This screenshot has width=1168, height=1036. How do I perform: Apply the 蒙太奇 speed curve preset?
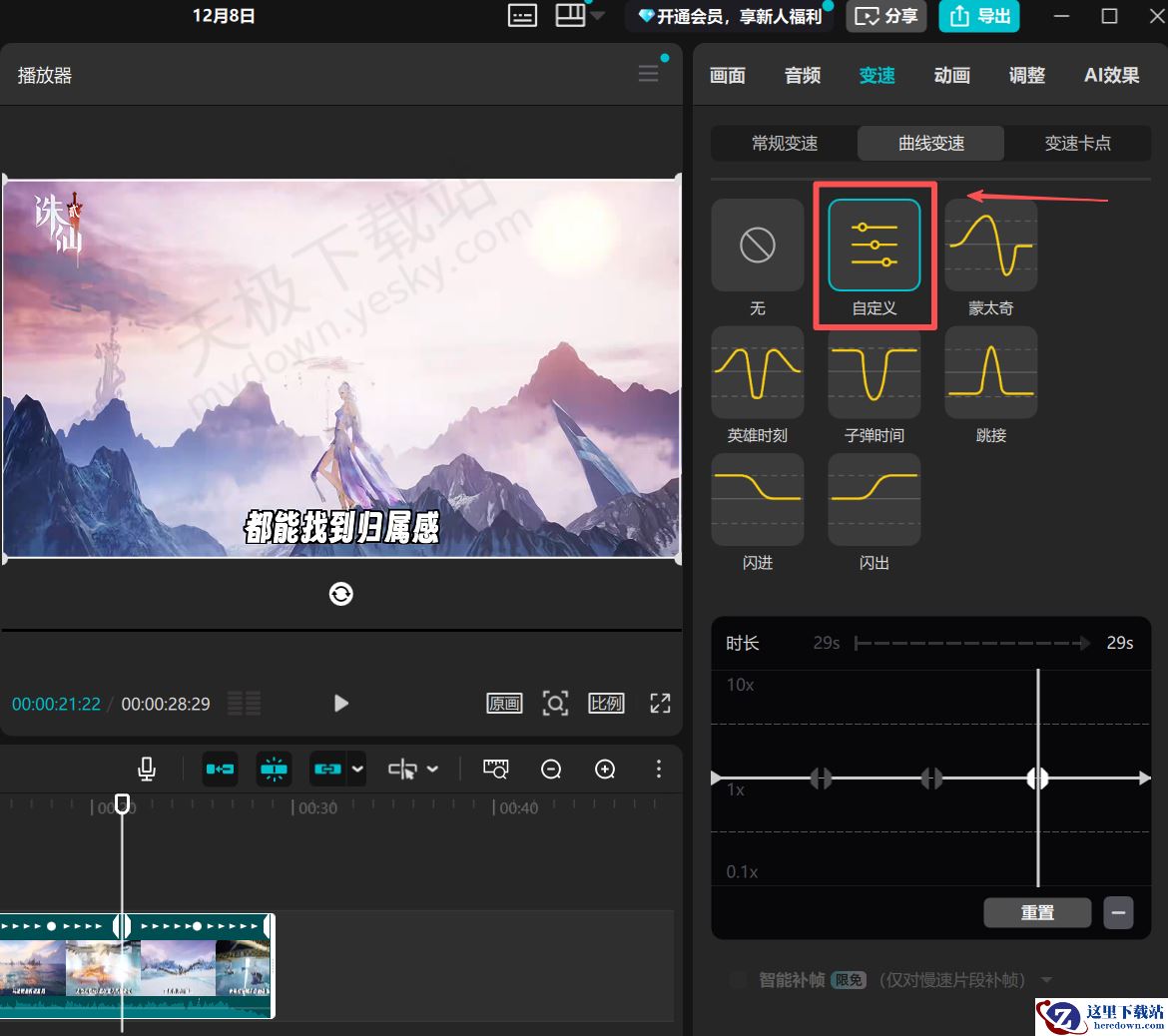pos(989,245)
